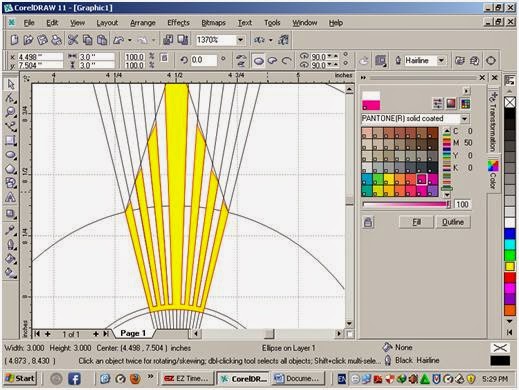Open the Effects menu
Screen dimensions: 519x390
(x=178, y=23)
